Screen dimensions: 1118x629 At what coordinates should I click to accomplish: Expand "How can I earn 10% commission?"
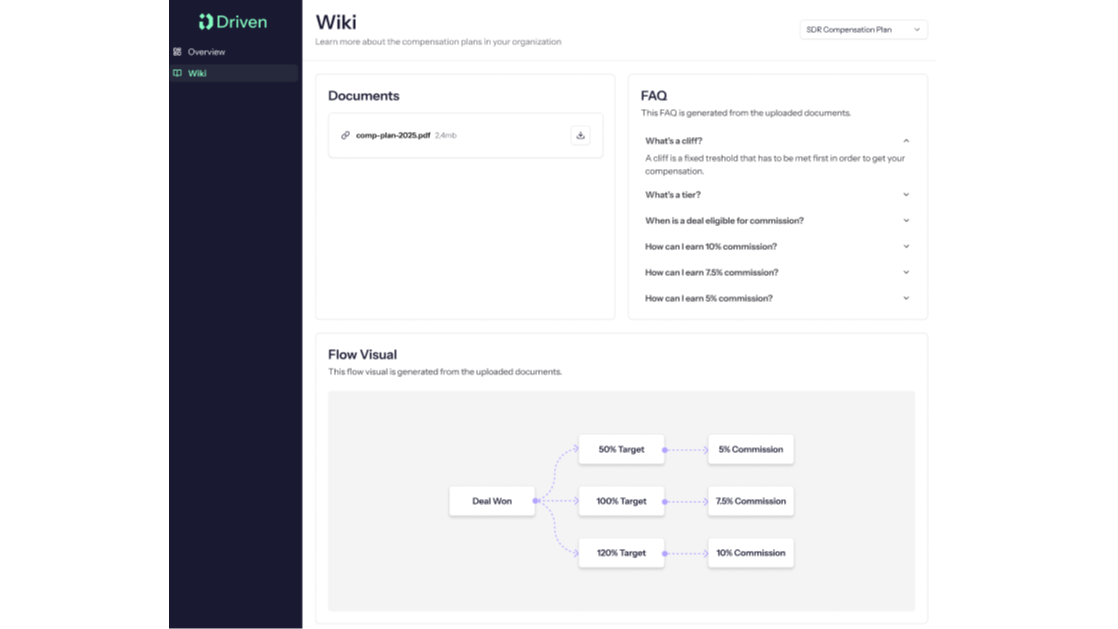906,247
